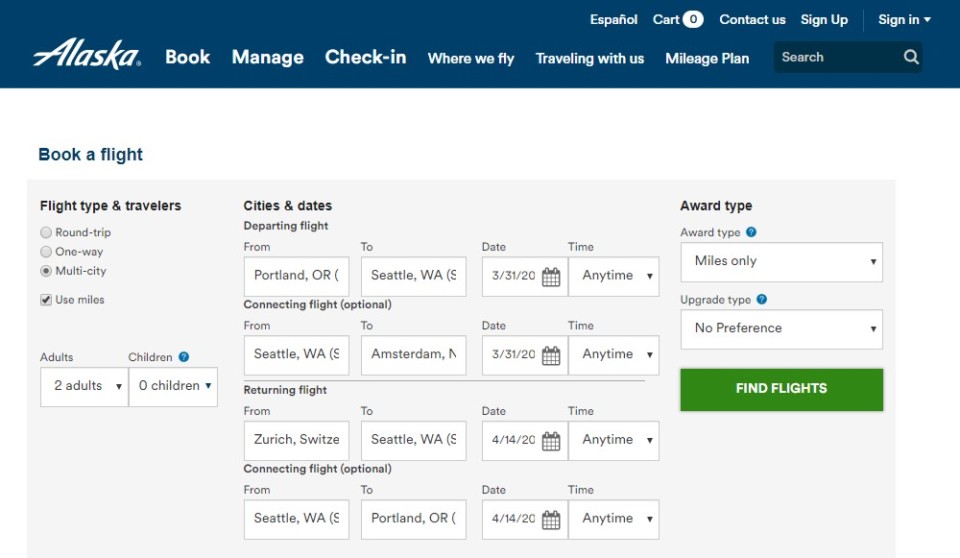The image size is (960, 558).
Task: Open the No Preference upgrade dropdown
Action: coord(782,330)
